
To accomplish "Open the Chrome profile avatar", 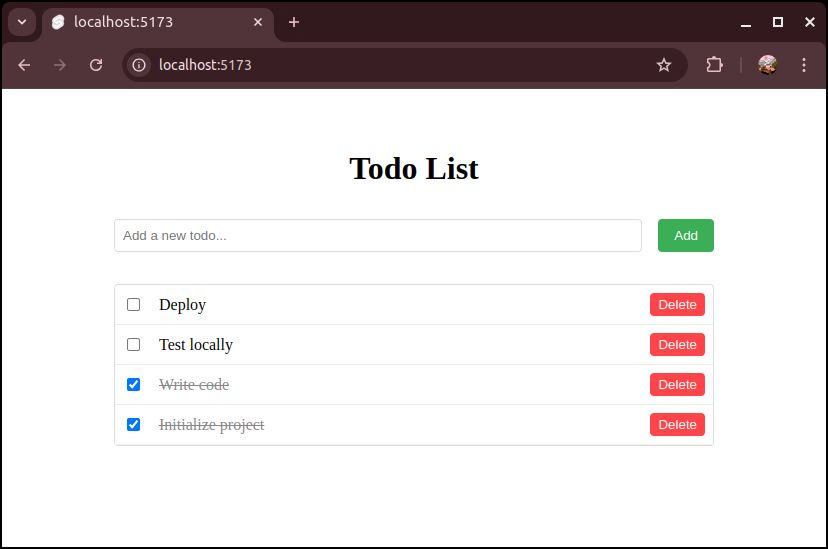I will tap(768, 65).
